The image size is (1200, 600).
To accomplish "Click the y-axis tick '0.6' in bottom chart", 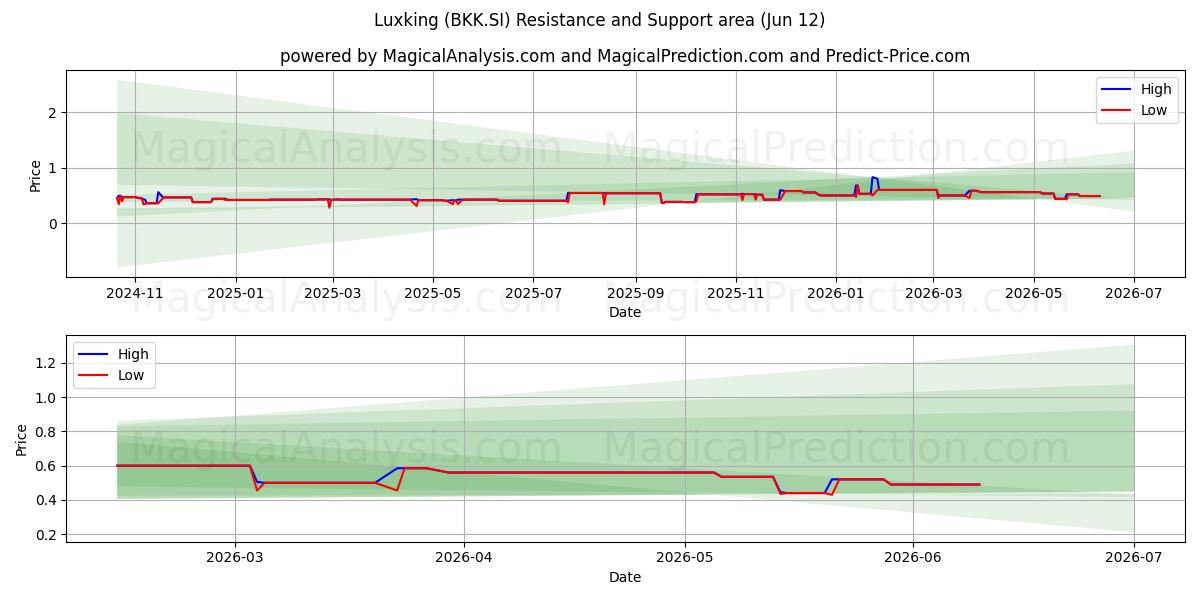I will pos(48,467).
